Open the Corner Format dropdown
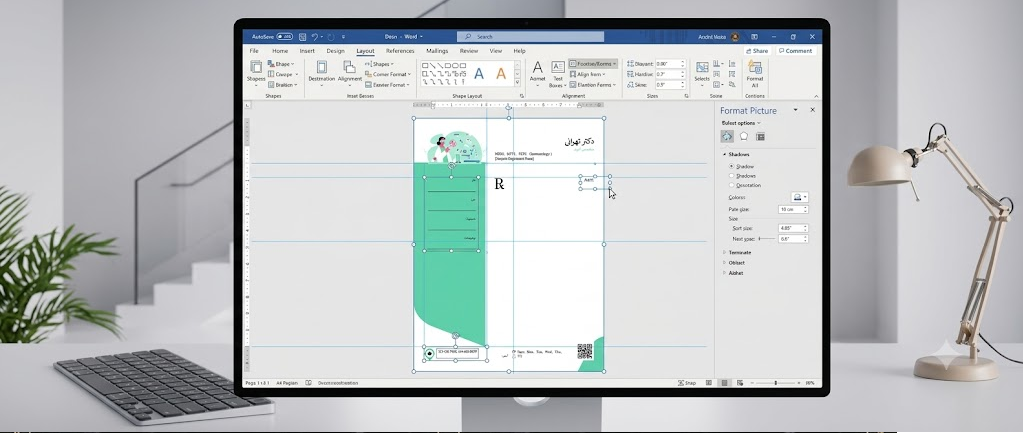The width and height of the screenshot is (1023, 433). (x=388, y=74)
